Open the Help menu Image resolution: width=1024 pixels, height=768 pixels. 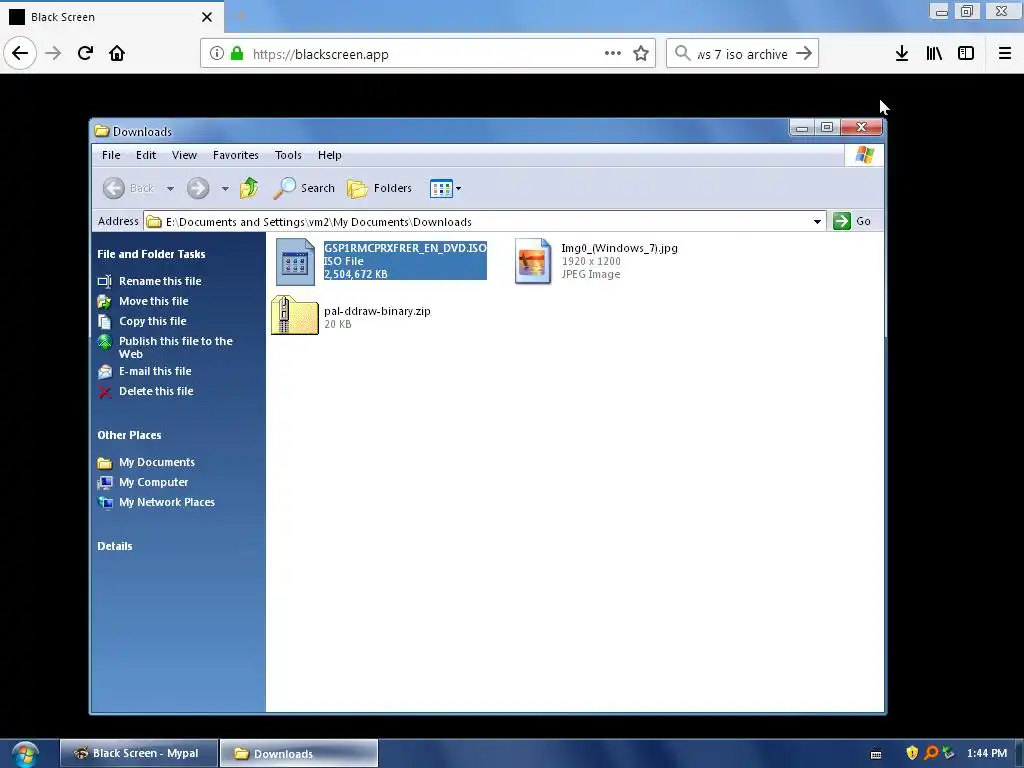click(330, 155)
